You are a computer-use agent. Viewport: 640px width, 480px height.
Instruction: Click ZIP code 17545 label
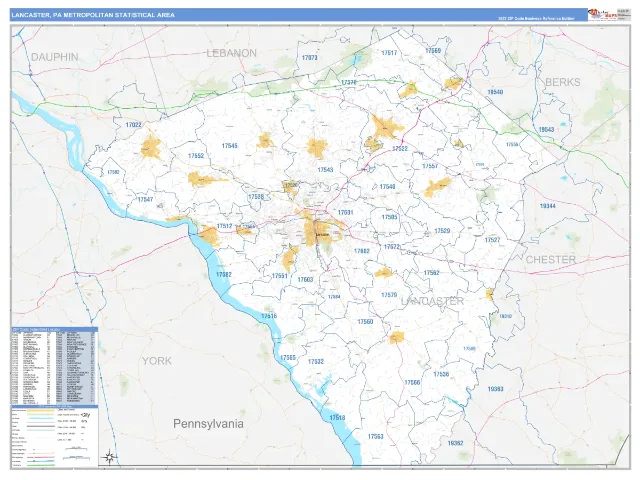tap(229, 146)
